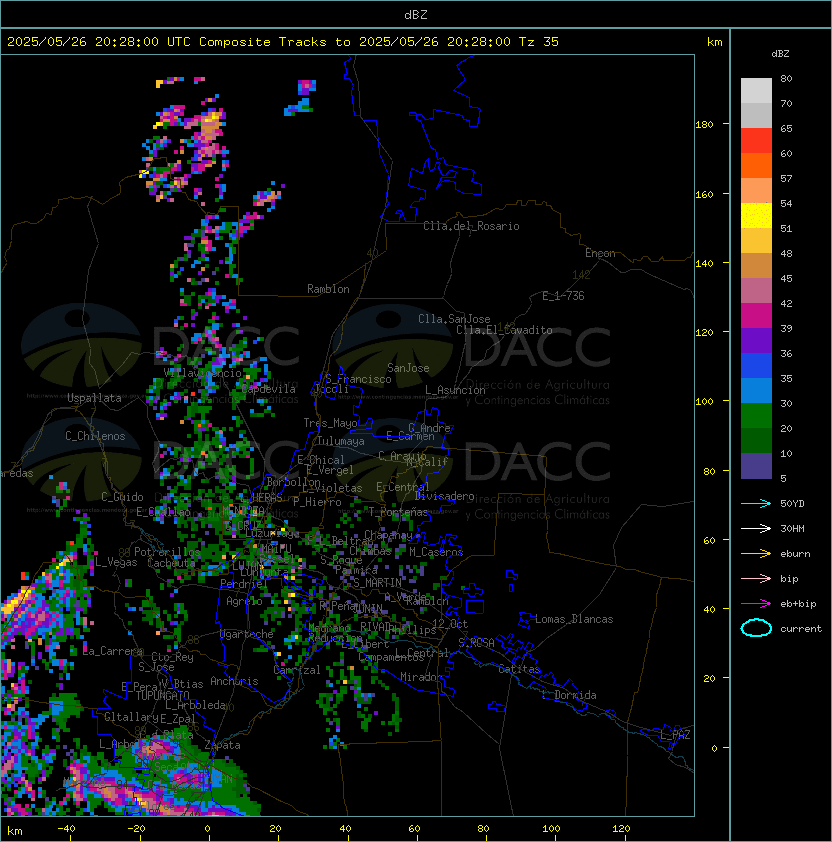Select the light gray 70-80 dBZ swatch
832x842 pixels.
pos(756,91)
